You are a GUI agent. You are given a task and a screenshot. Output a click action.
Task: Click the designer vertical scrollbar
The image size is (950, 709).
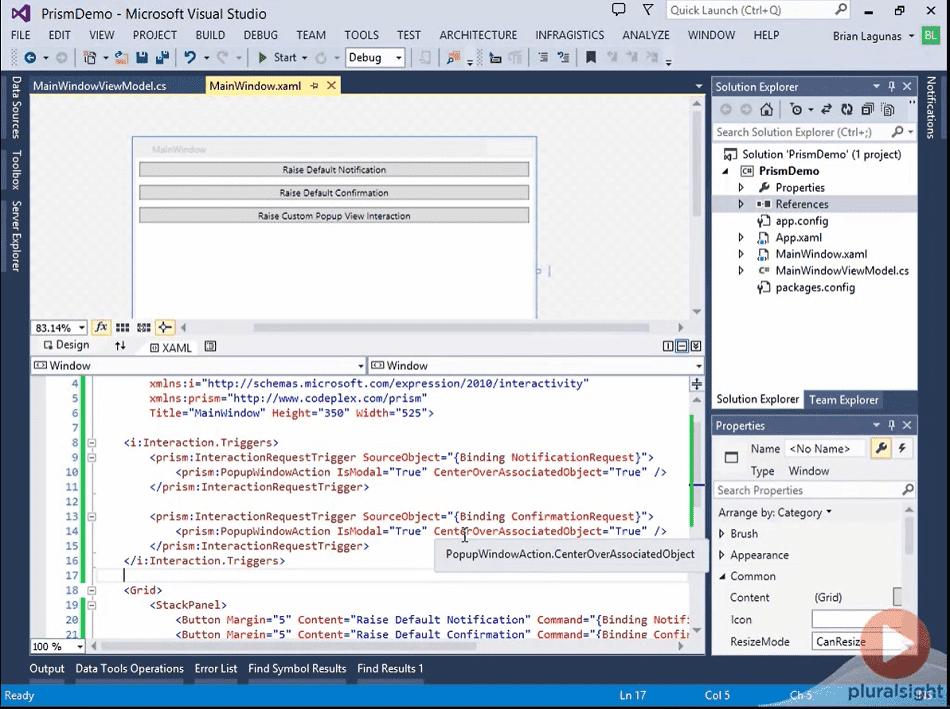tap(697, 164)
